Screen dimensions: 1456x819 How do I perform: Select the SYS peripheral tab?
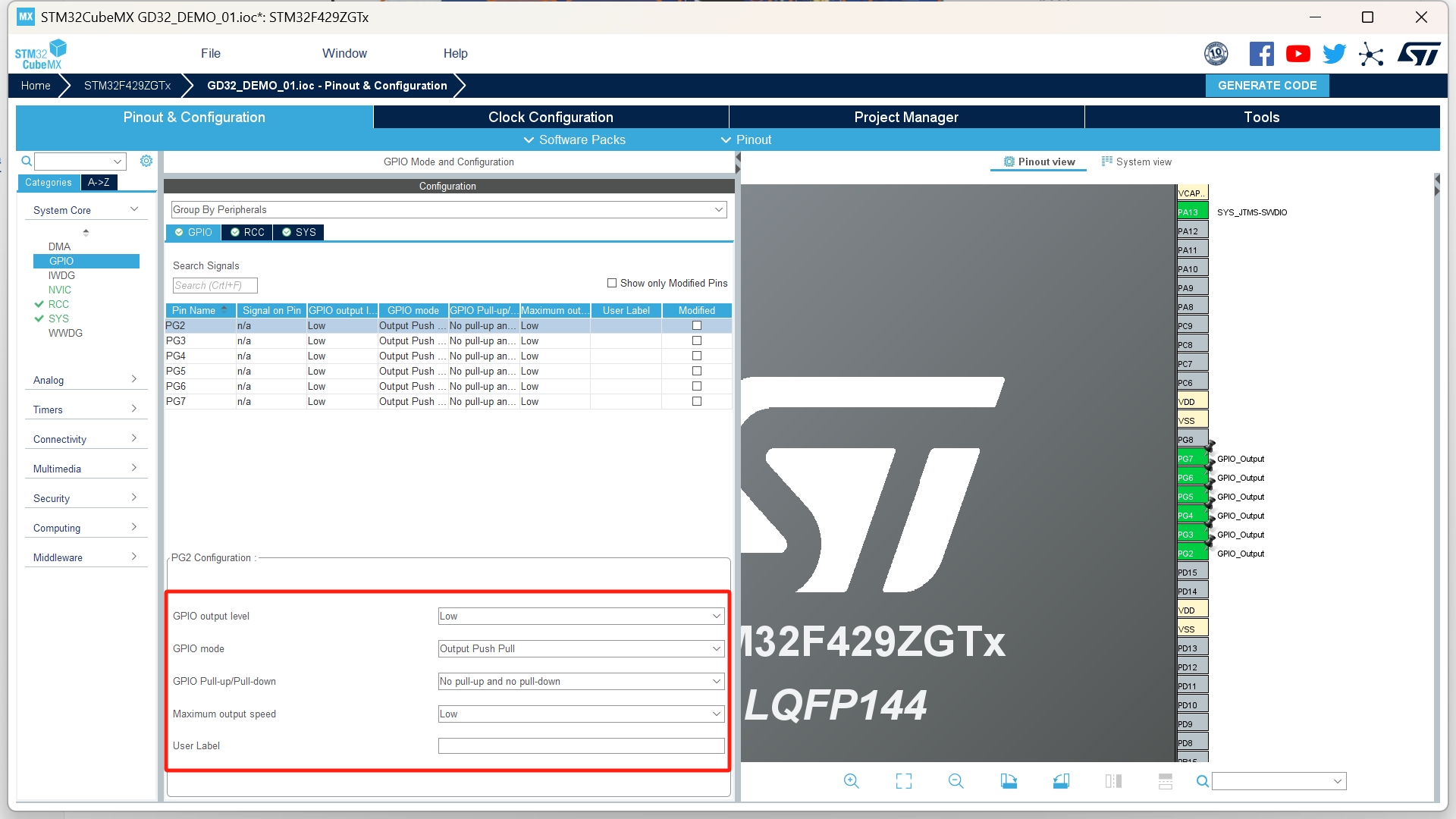299,232
